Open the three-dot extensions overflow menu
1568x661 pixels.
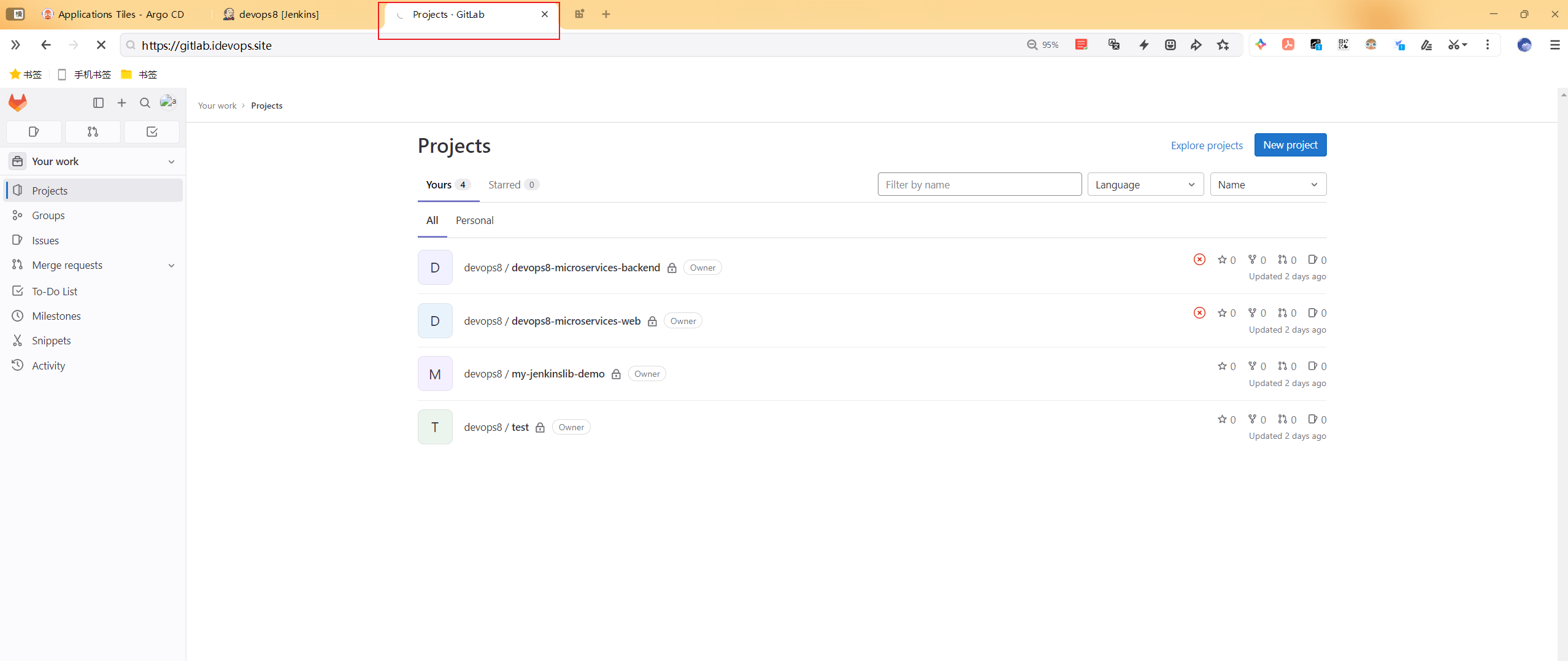point(1487,44)
